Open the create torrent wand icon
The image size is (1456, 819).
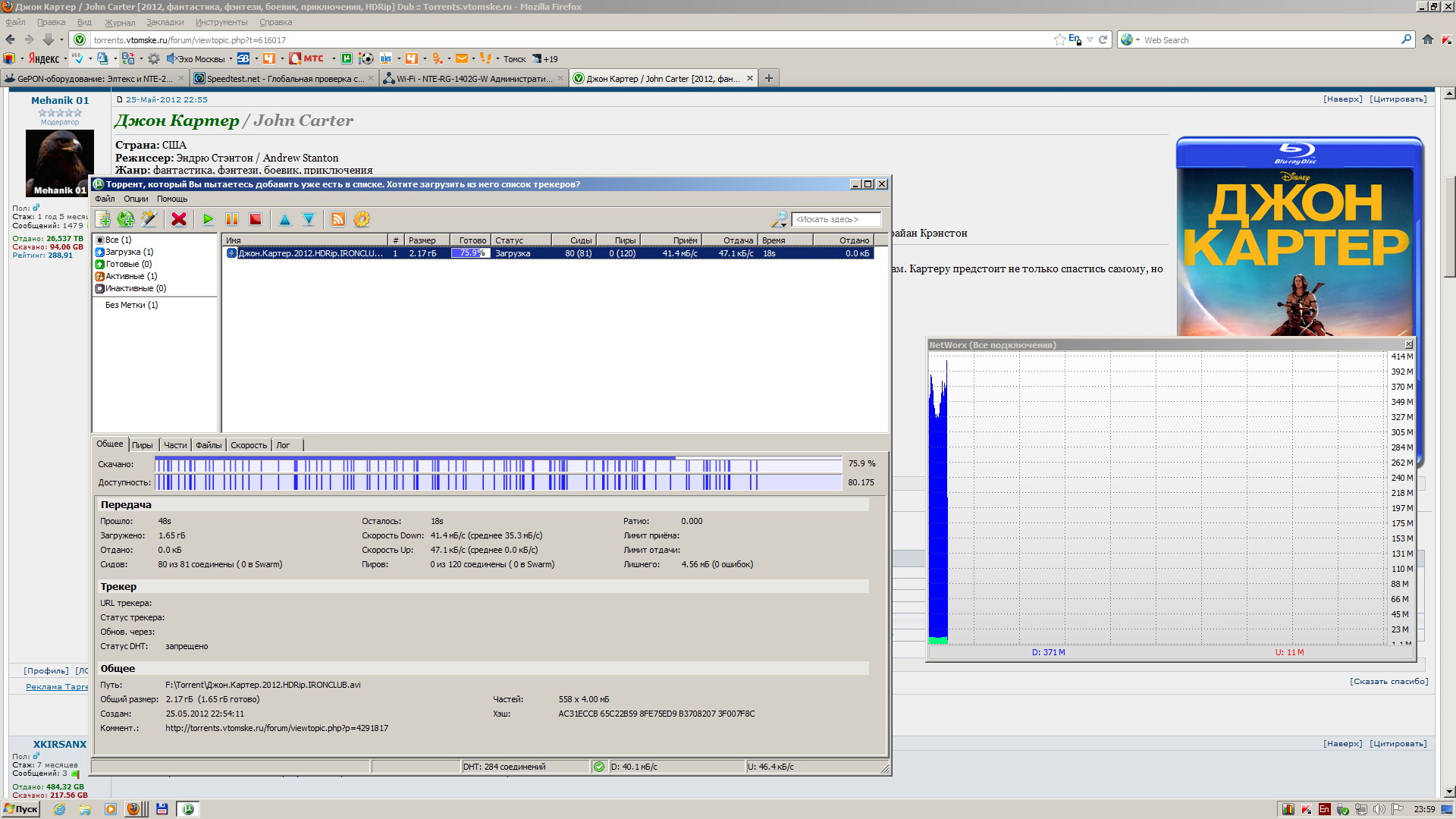point(149,219)
